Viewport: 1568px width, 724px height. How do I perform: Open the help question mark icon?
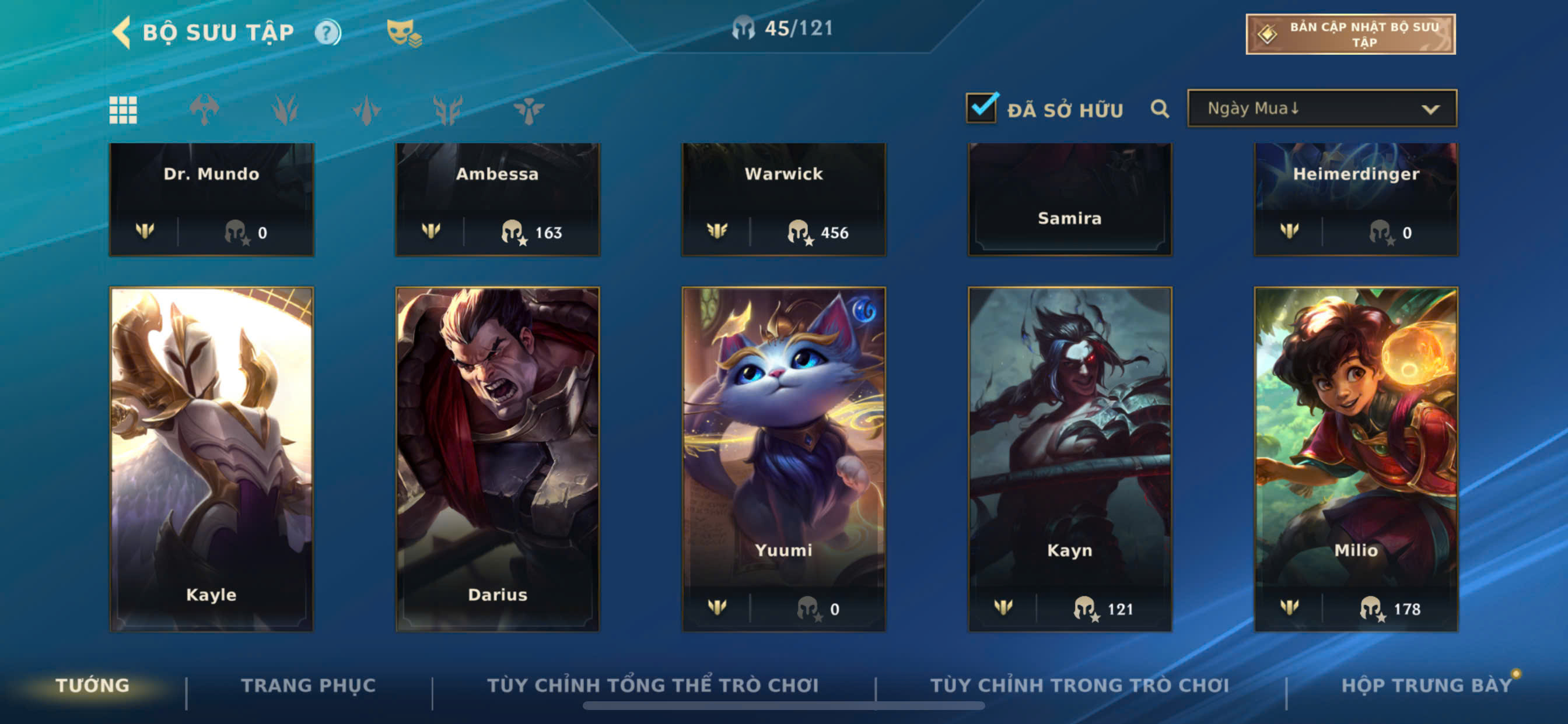327,32
